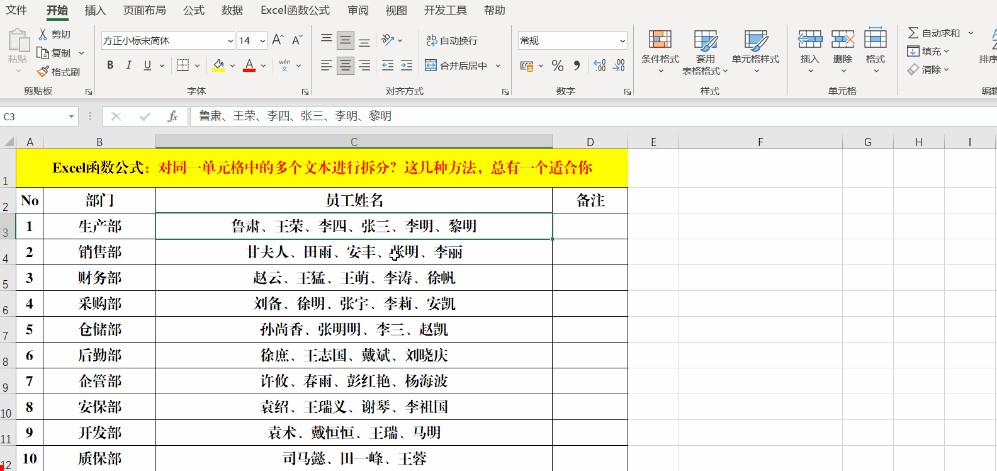Click the Format Painter (格式刷) brush icon
Image resolution: width=997 pixels, height=471 pixels.
[43, 71]
